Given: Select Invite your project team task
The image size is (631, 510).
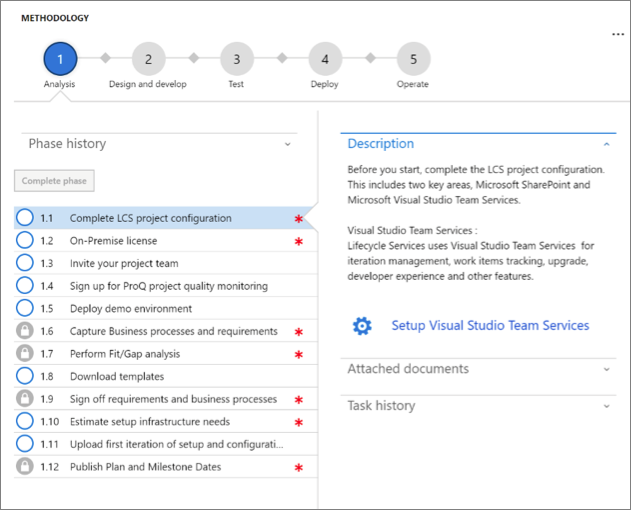Looking at the screenshot, I should click(124, 263).
